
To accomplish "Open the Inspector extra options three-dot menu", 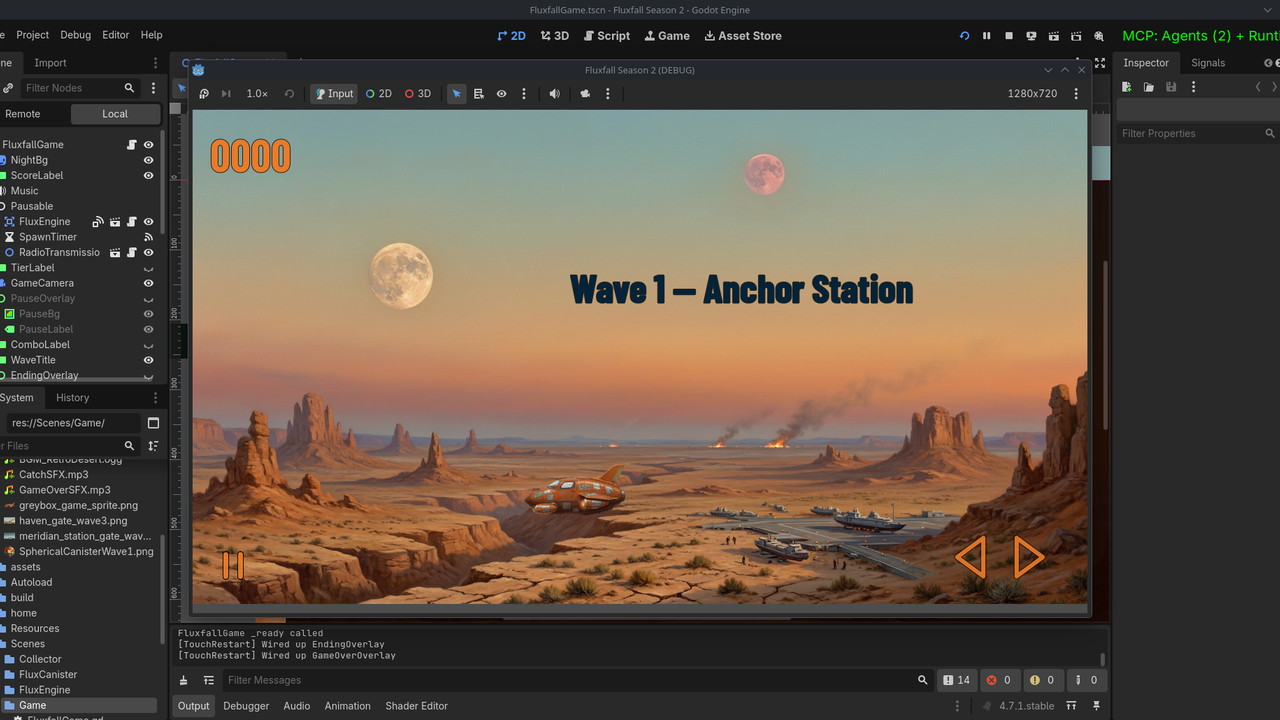I will 1193,87.
